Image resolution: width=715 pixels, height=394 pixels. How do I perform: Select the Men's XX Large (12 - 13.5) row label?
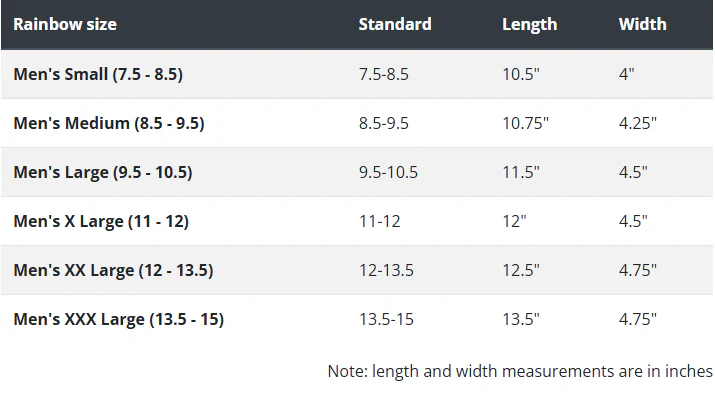coord(113,270)
